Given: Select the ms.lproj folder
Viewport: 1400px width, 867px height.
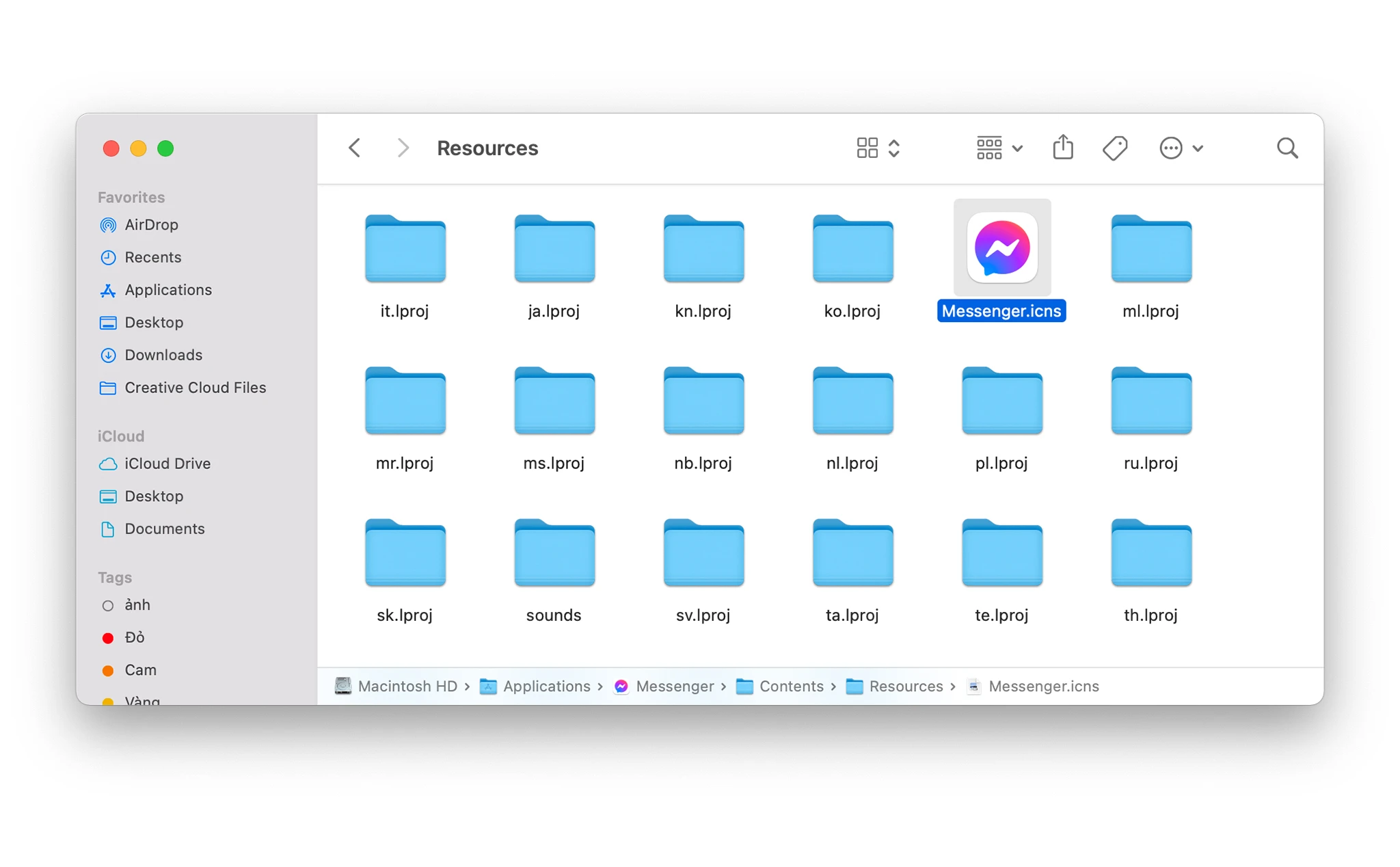Looking at the screenshot, I should click(x=554, y=400).
